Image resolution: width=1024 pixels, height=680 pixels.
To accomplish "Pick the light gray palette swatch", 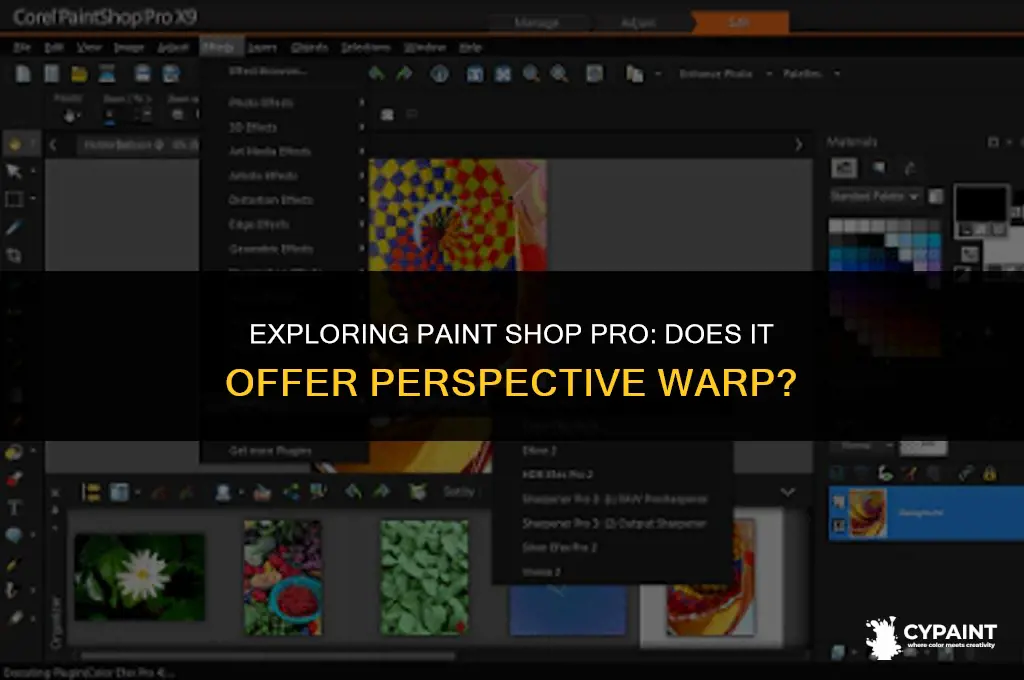I will click(x=835, y=227).
